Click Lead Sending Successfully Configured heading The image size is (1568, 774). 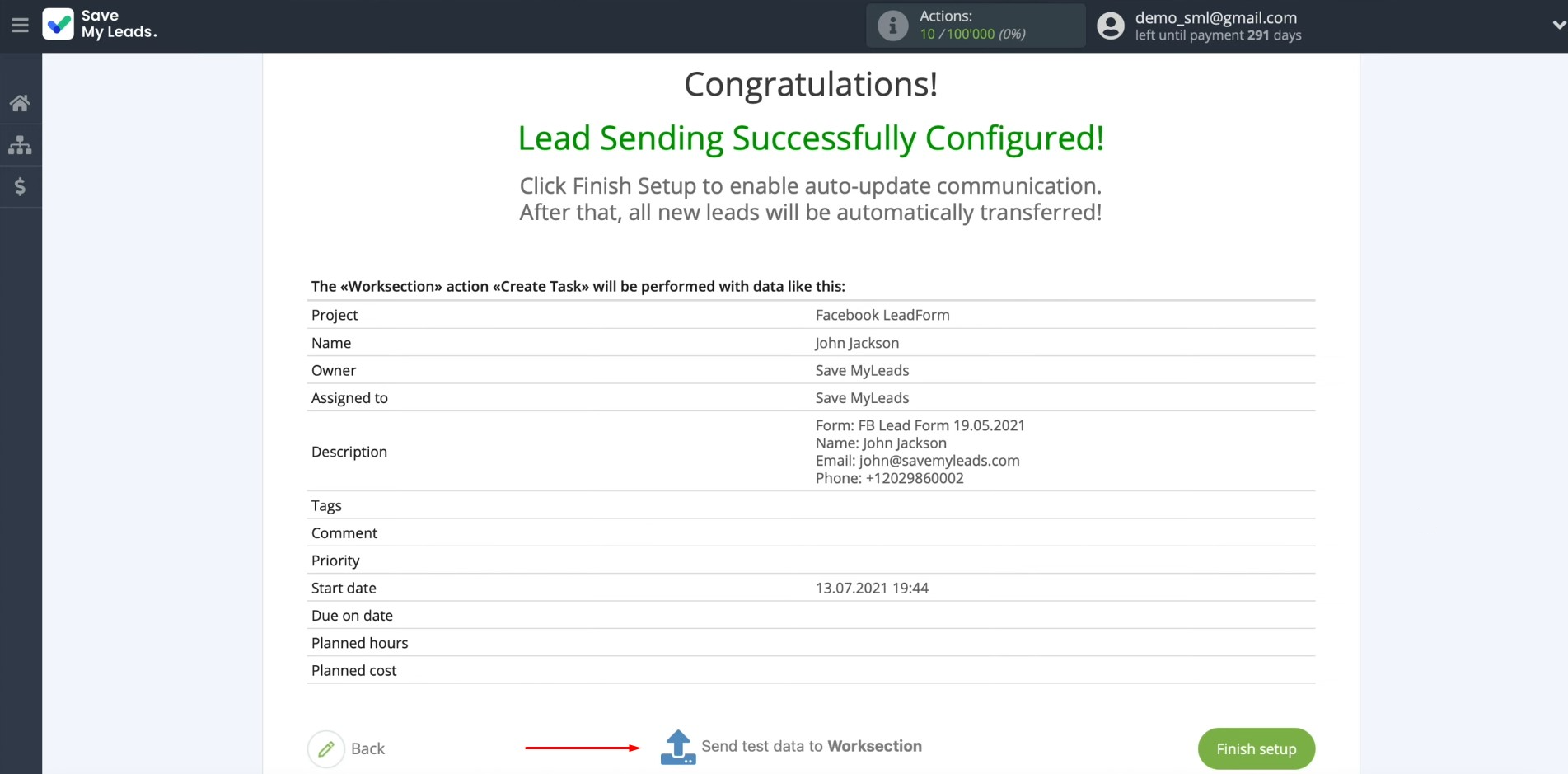[811, 138]
